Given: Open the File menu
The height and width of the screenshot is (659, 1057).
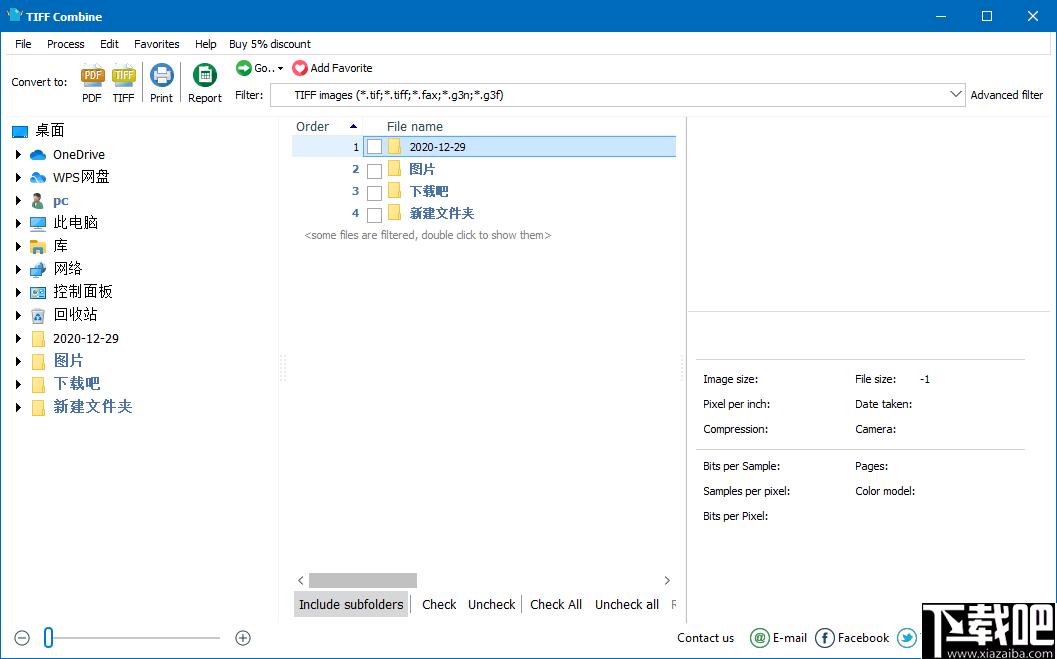Looking at the screenshot, I should coord(23,44).
